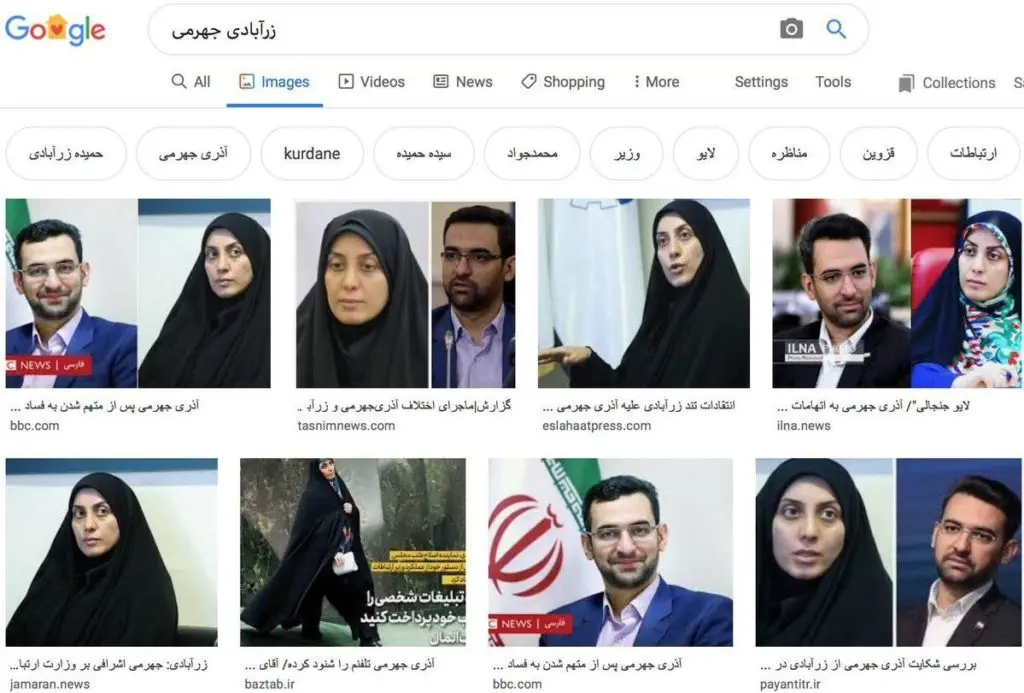Select the قزوین suggestion chip

tap(878, 153)
